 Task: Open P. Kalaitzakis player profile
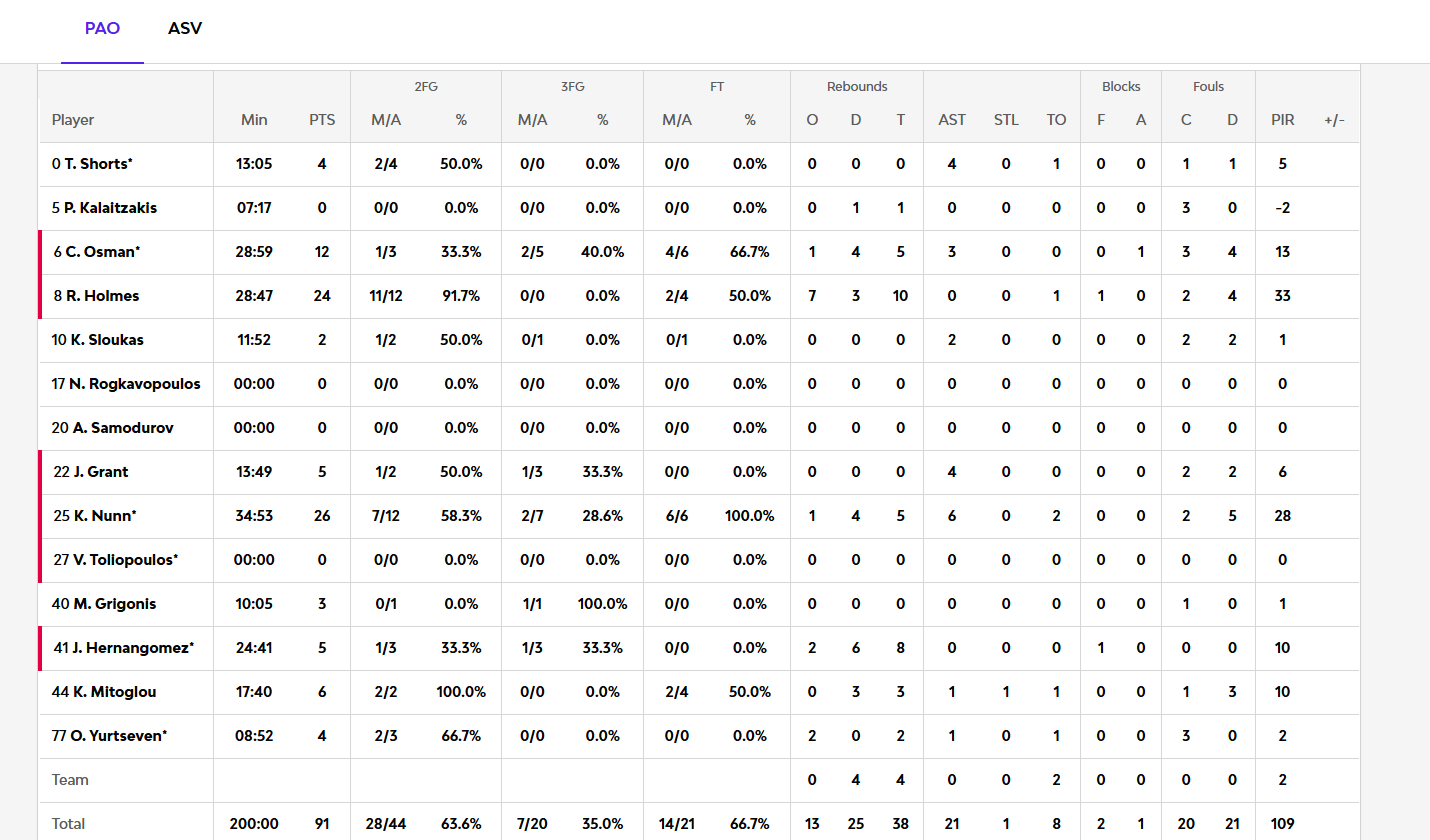pos(110,208)
